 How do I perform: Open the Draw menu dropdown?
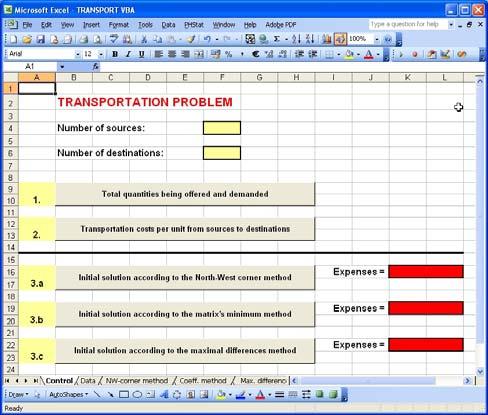(x=18, y=395)
